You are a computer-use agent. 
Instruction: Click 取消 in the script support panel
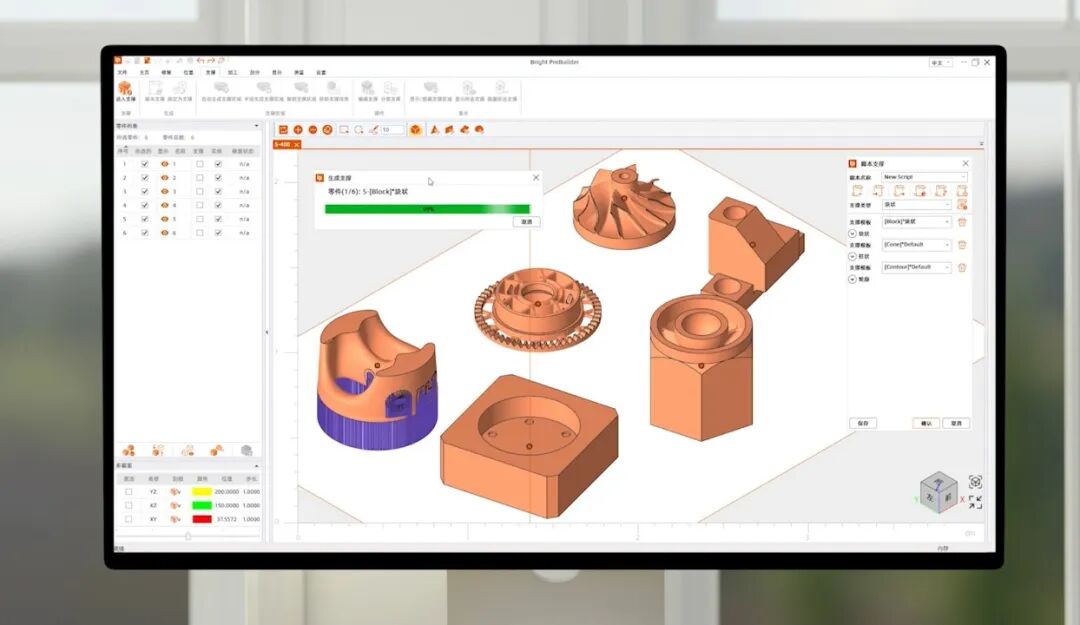(957, 423)
